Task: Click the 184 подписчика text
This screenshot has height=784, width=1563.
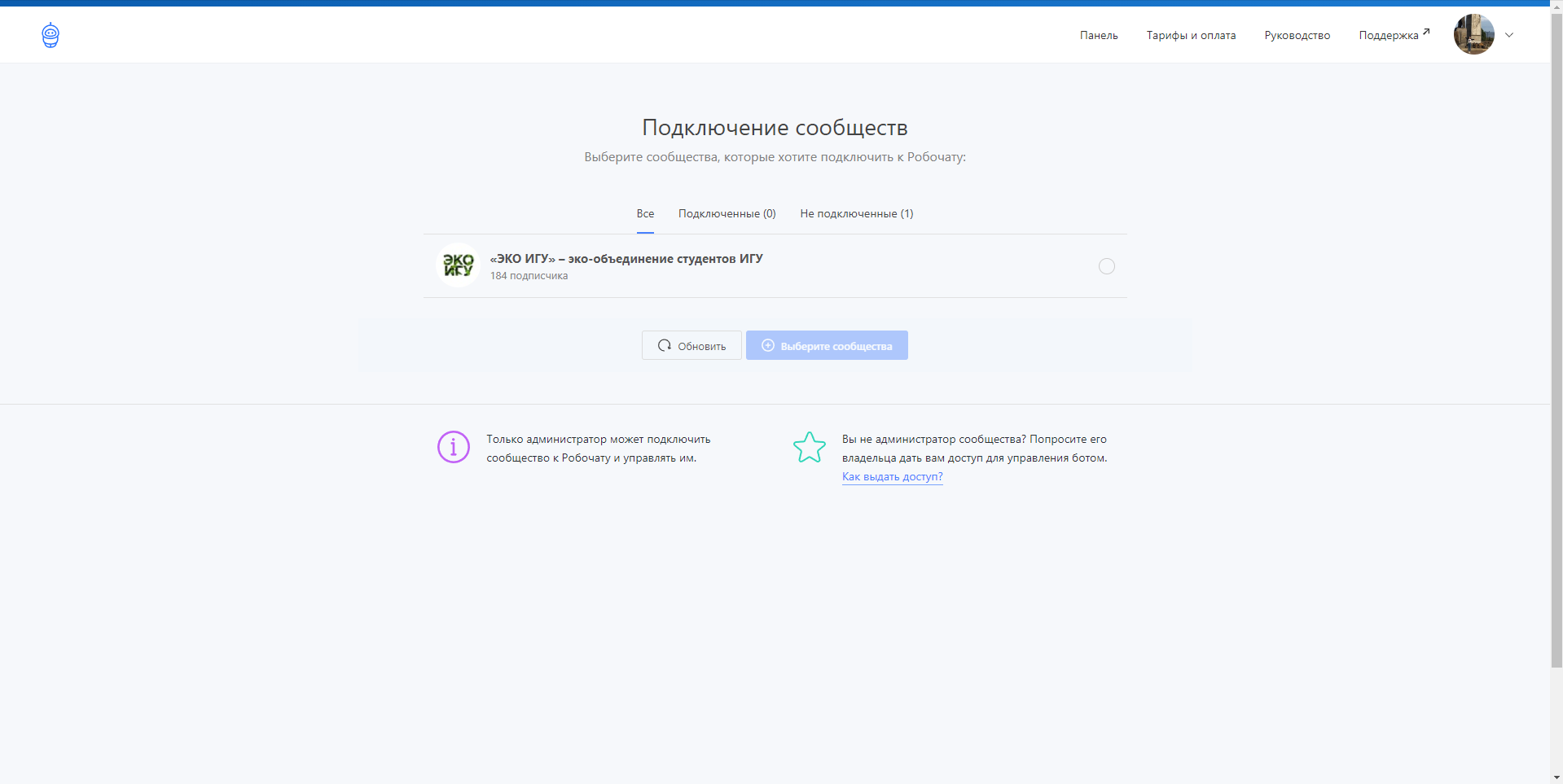Action: point(529,276)
